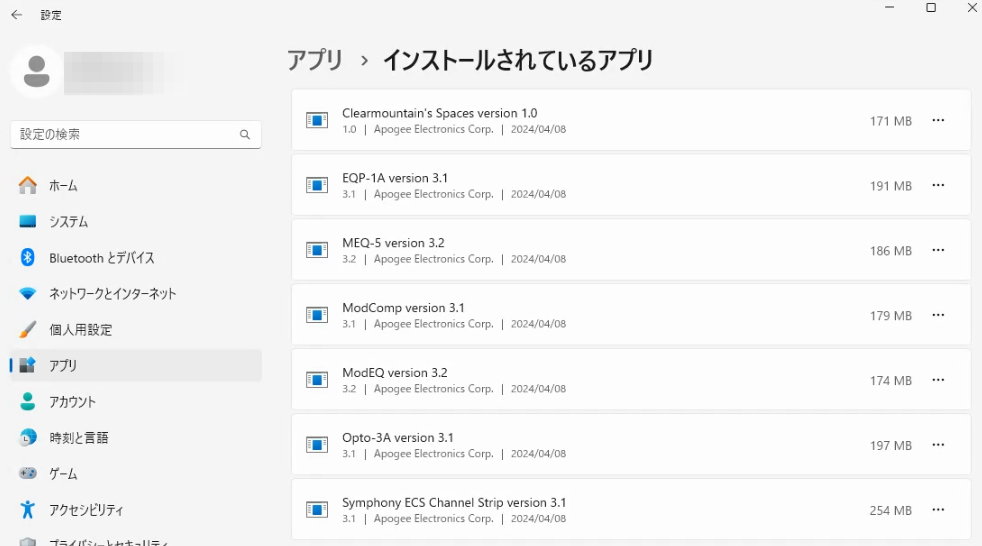
Task: Click the search magnifier icon
Action: 245,135
